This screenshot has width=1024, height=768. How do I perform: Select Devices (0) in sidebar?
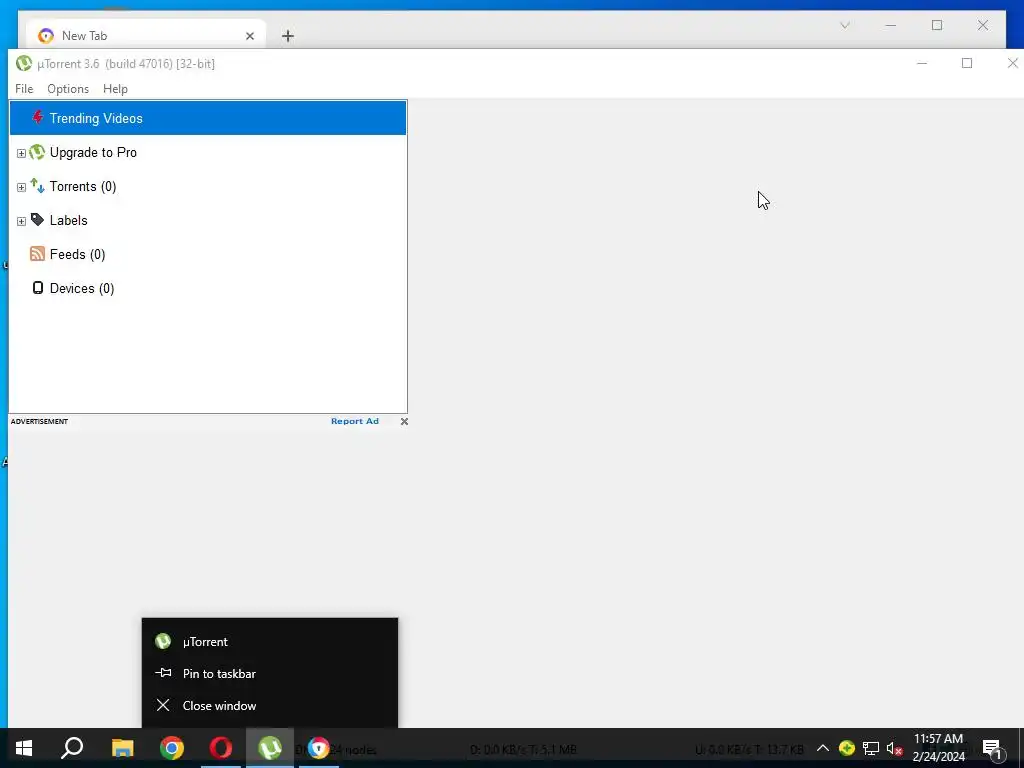pyautogui.click(x=82, y=288)
